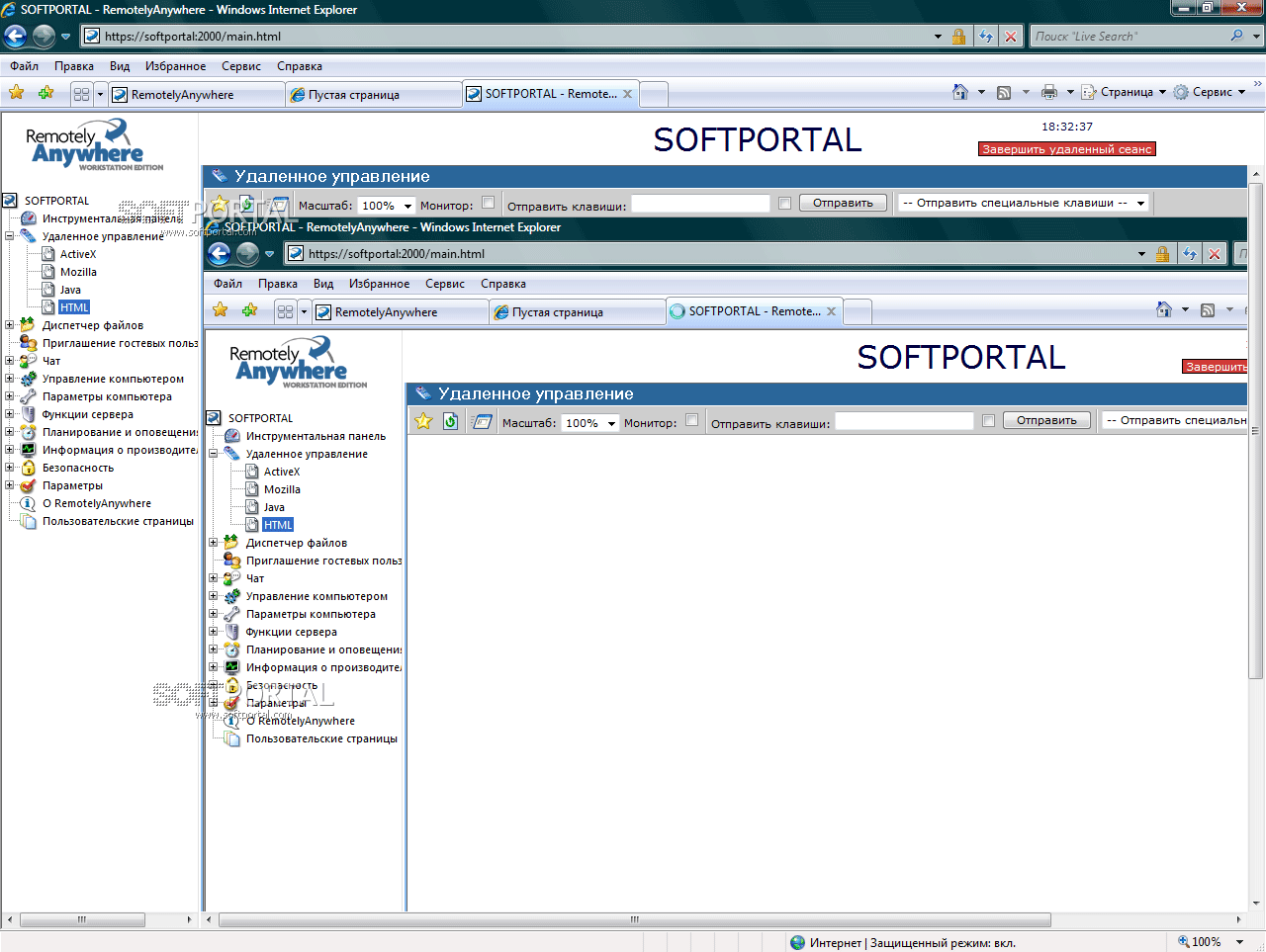Open the Масштаб dropdown in the remote view
This screenshot has width=1266, height=952.
590,423
